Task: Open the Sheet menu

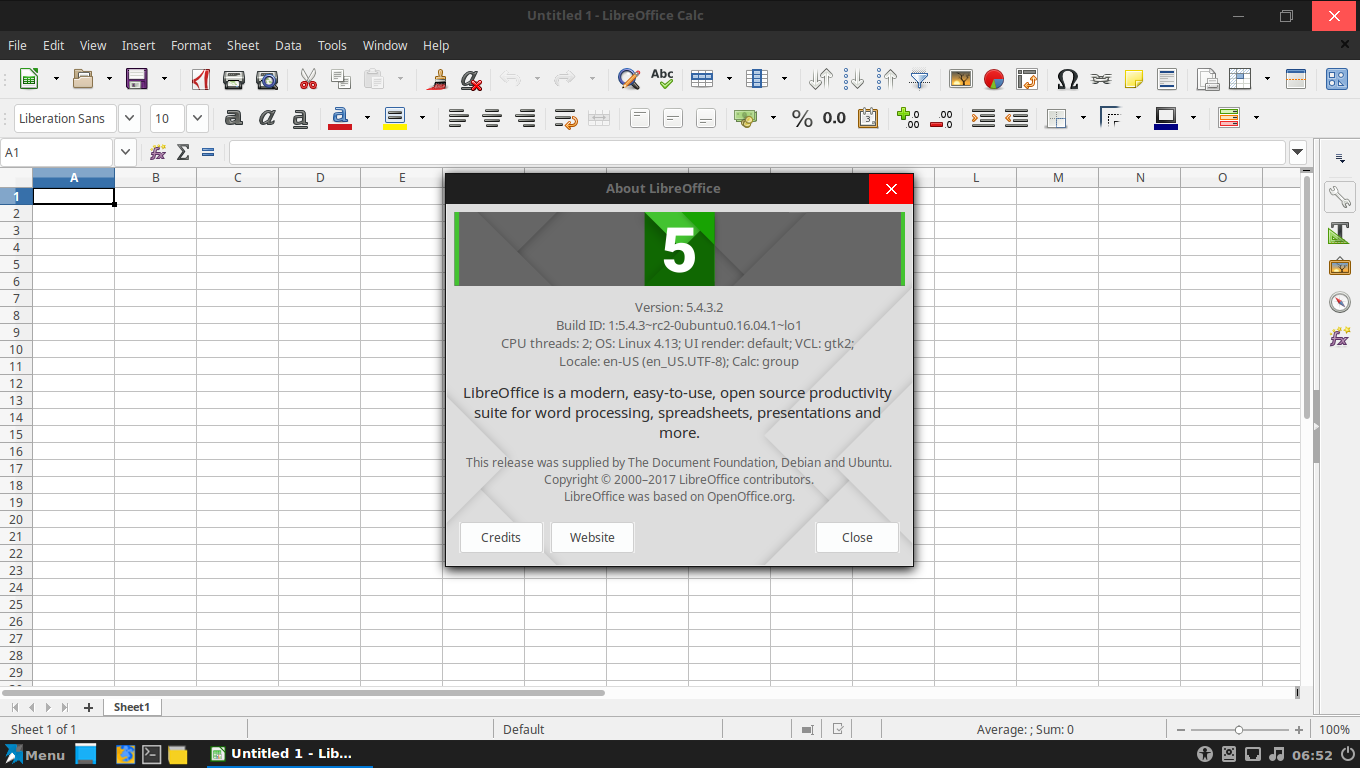Action: (243, 45)
